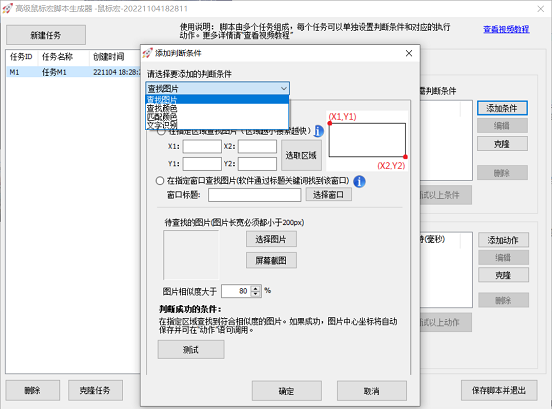Click 添加条件 in the main window
Viewport: 552px width, 409px height.
pos(502,108)
